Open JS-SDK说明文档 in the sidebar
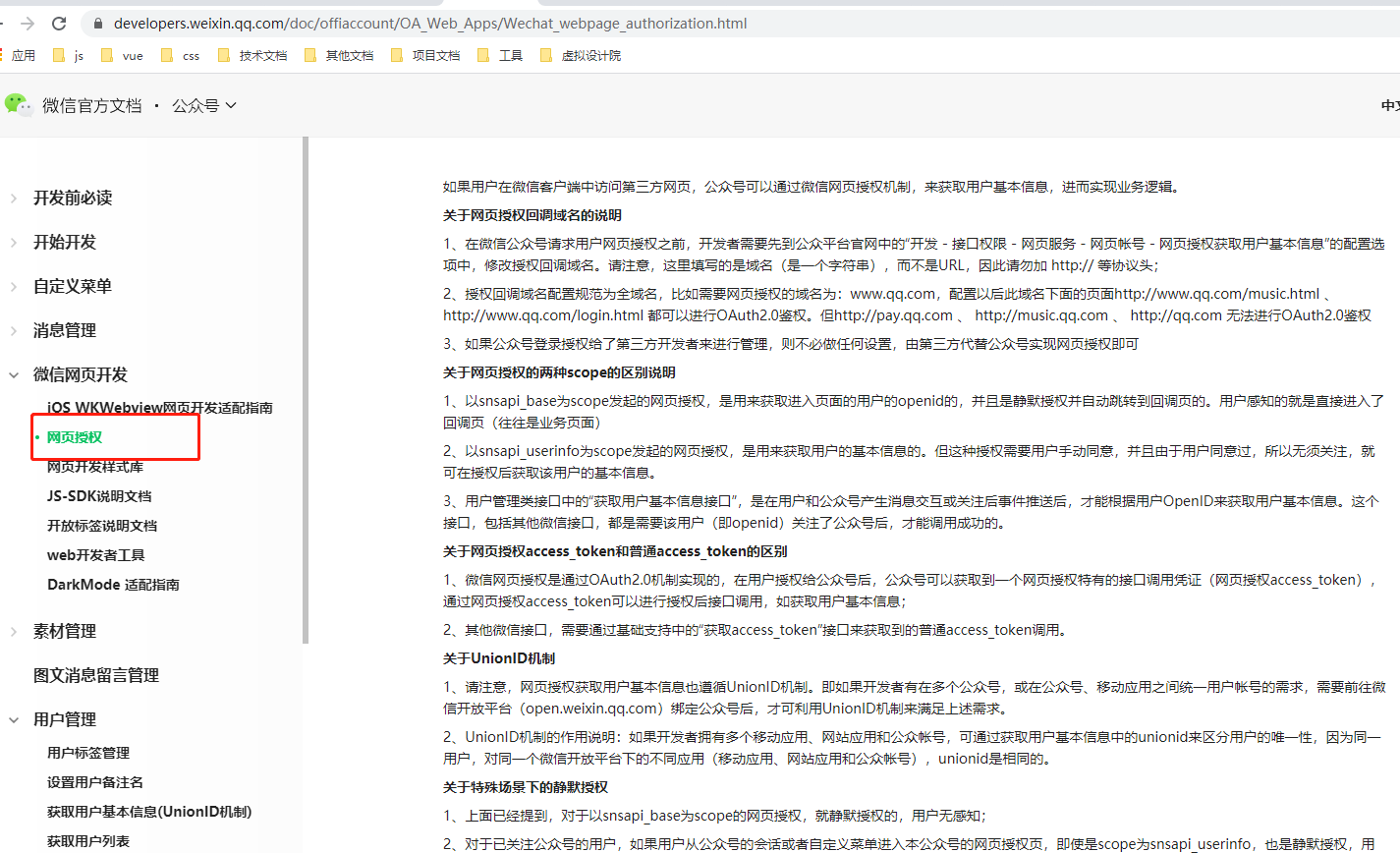Image resolution: width=1400 pixels, height=853 pixels. coord(99,496)
